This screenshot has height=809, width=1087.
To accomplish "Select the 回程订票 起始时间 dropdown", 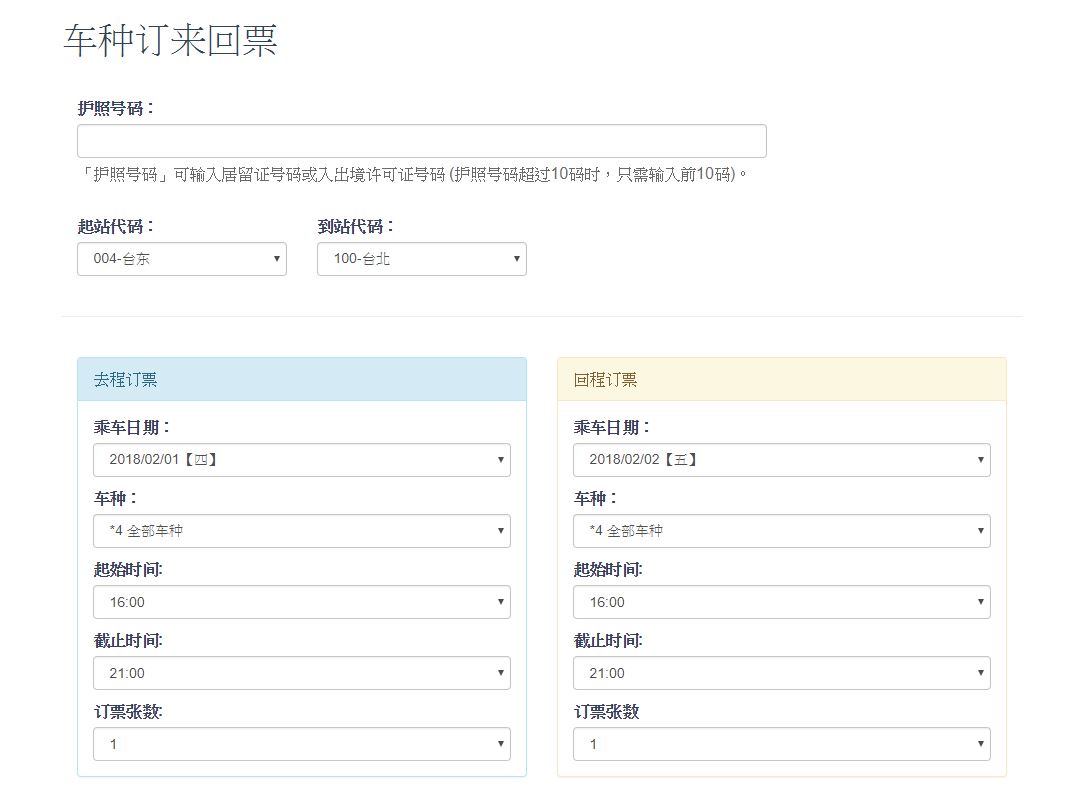I will click(781, 602).
